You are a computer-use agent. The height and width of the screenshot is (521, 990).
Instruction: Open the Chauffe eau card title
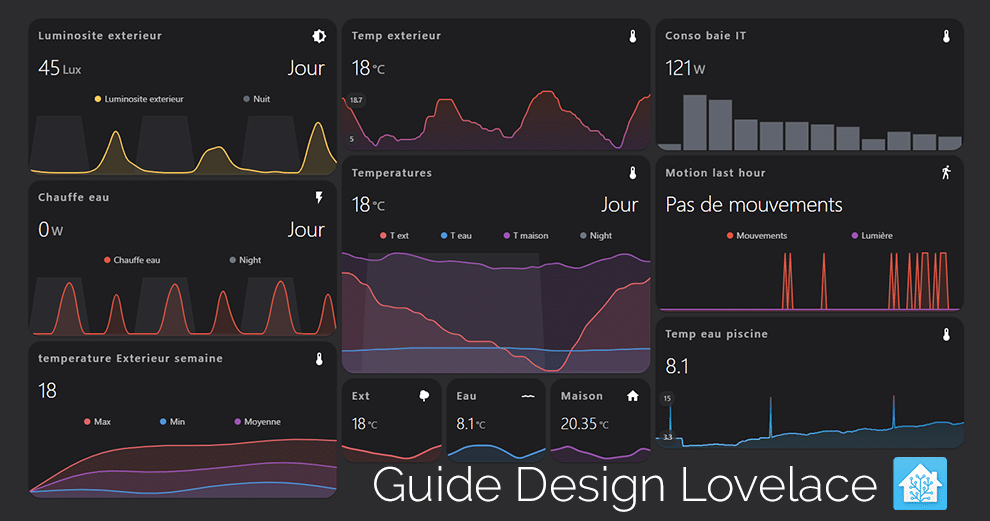click(73, 198)
